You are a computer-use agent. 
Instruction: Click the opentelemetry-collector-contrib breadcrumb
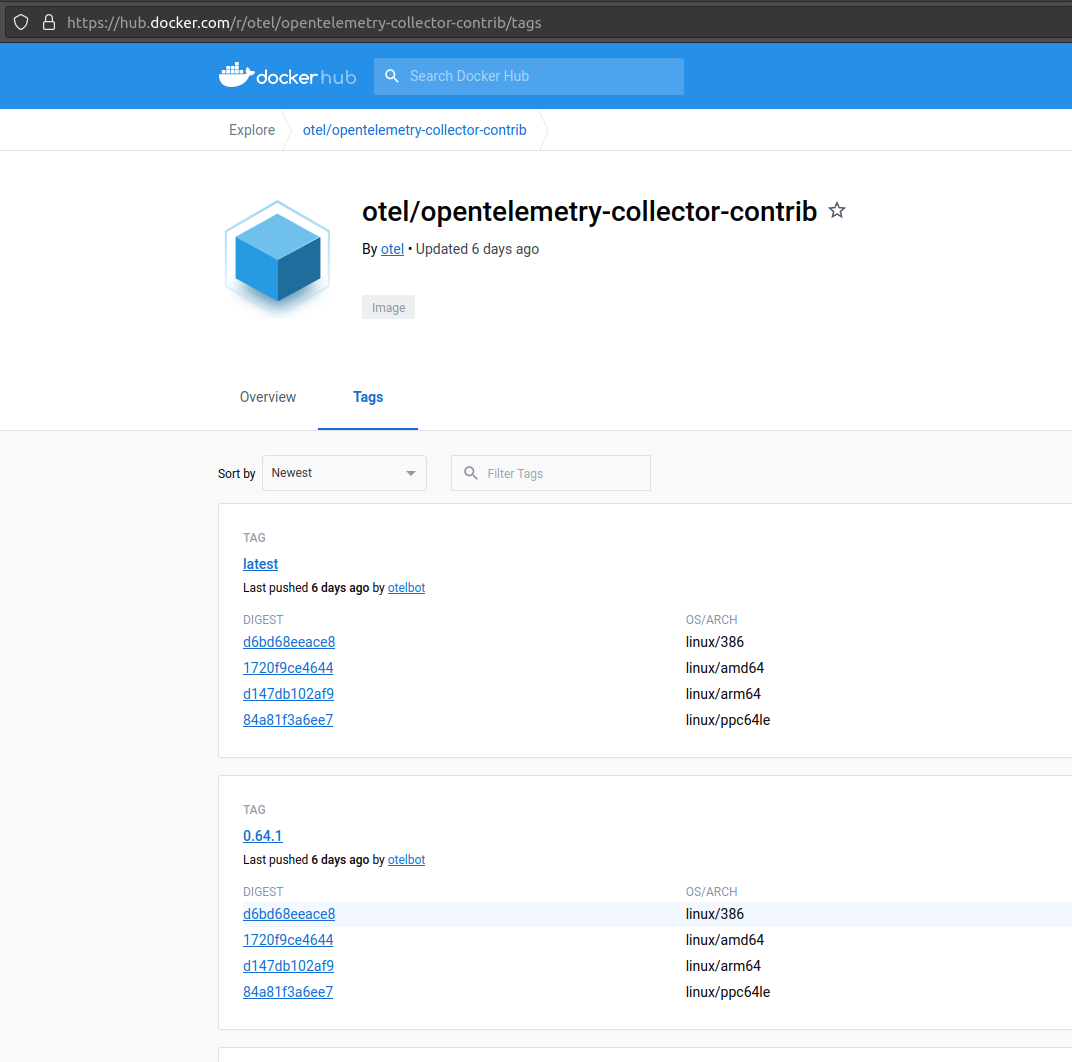[x=414, y=129]
